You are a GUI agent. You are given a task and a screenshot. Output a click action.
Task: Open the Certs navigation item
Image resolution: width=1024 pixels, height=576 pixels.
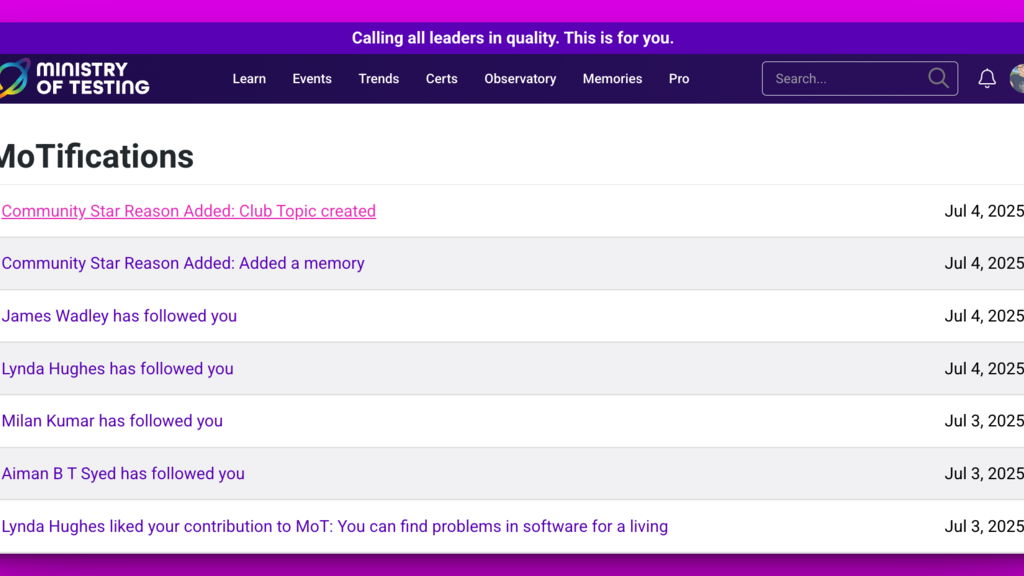coord(441,79)
